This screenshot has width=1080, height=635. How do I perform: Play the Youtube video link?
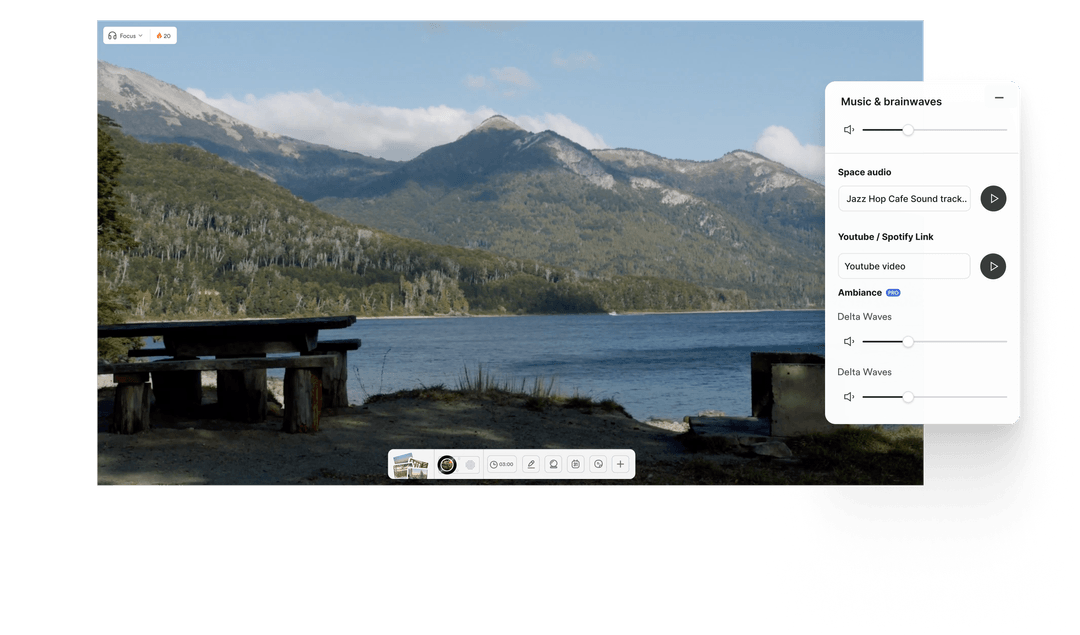[x=993, y=266]
